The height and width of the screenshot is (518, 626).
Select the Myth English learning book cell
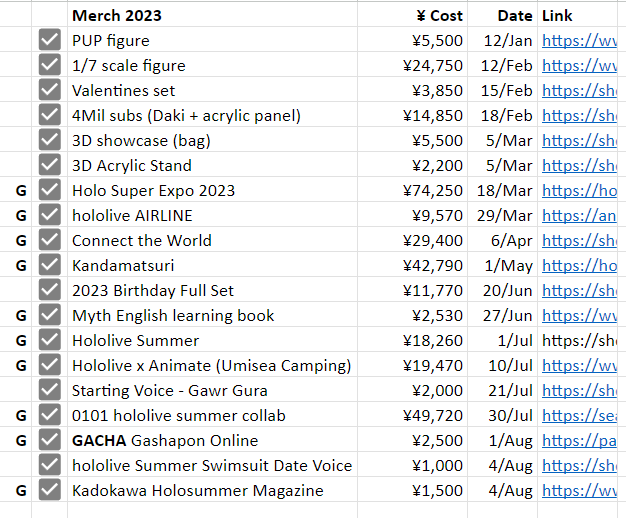[173, 316]
